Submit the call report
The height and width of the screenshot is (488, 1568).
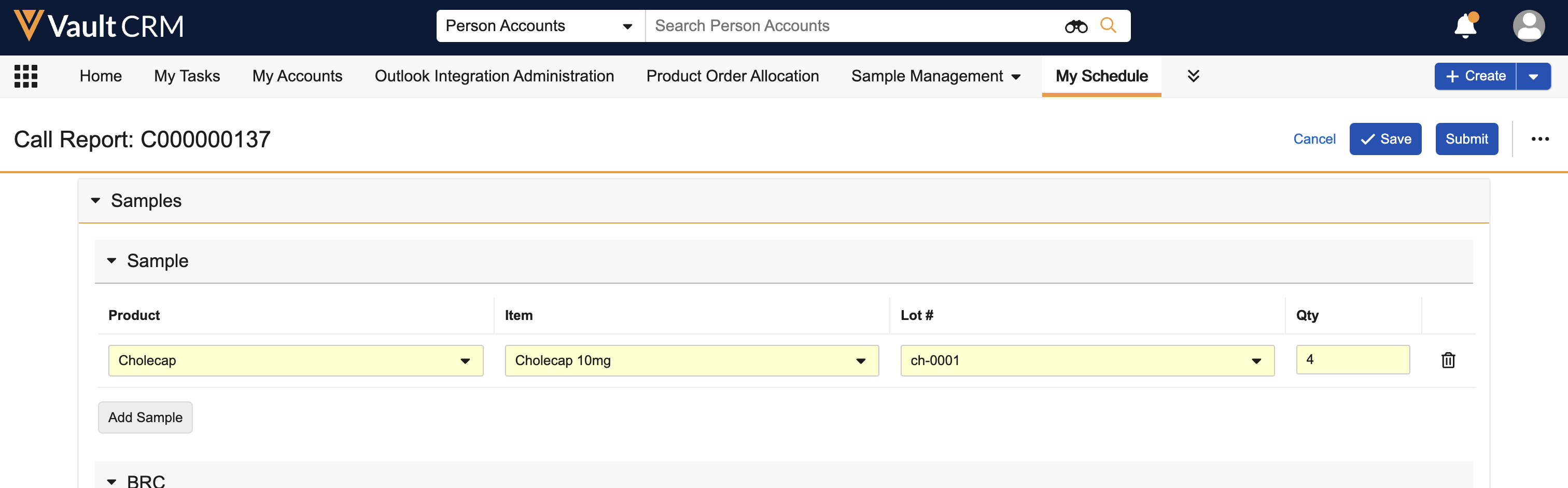point(1466,140)
